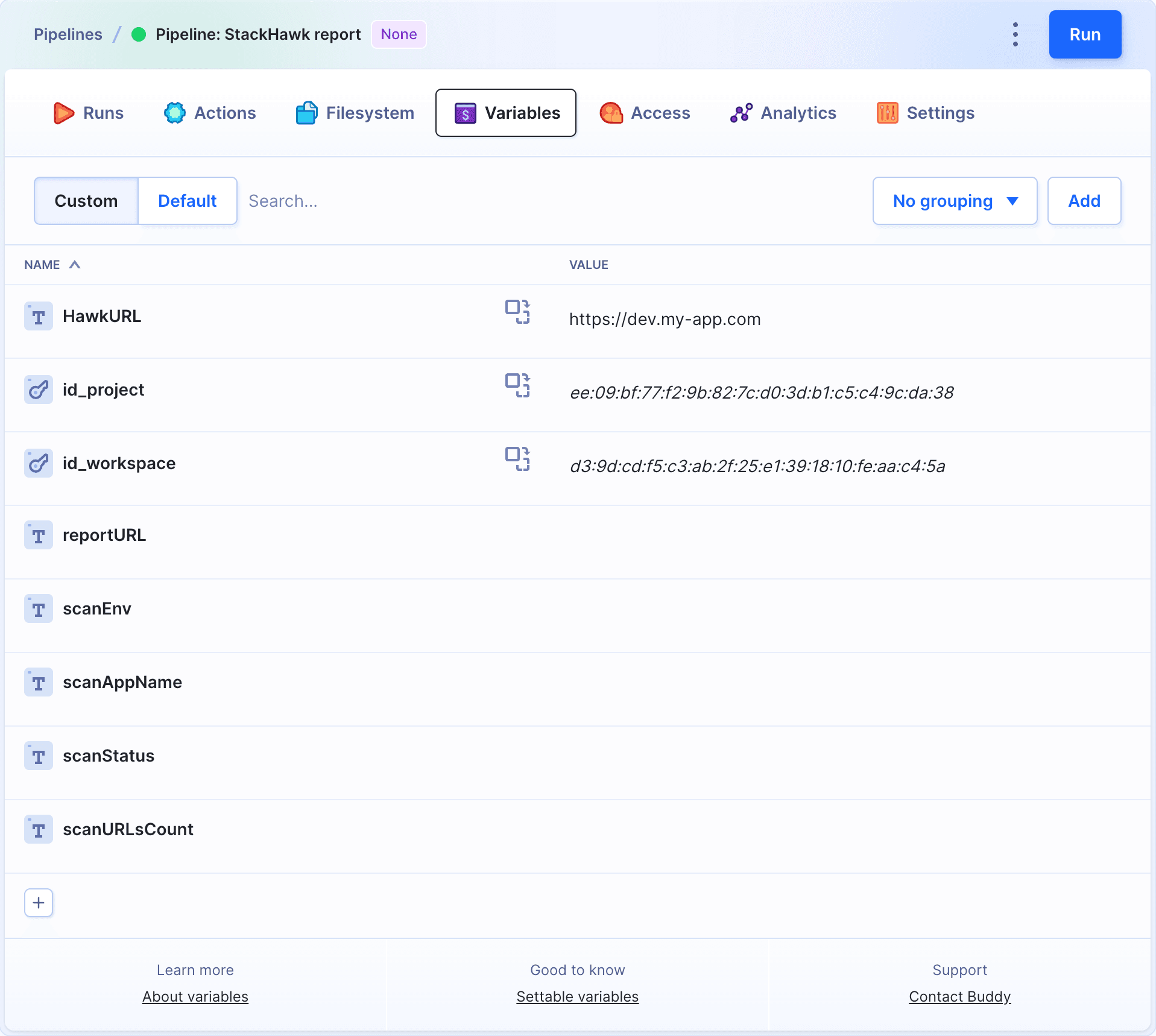Open the Actions tab

coord(210,113)
